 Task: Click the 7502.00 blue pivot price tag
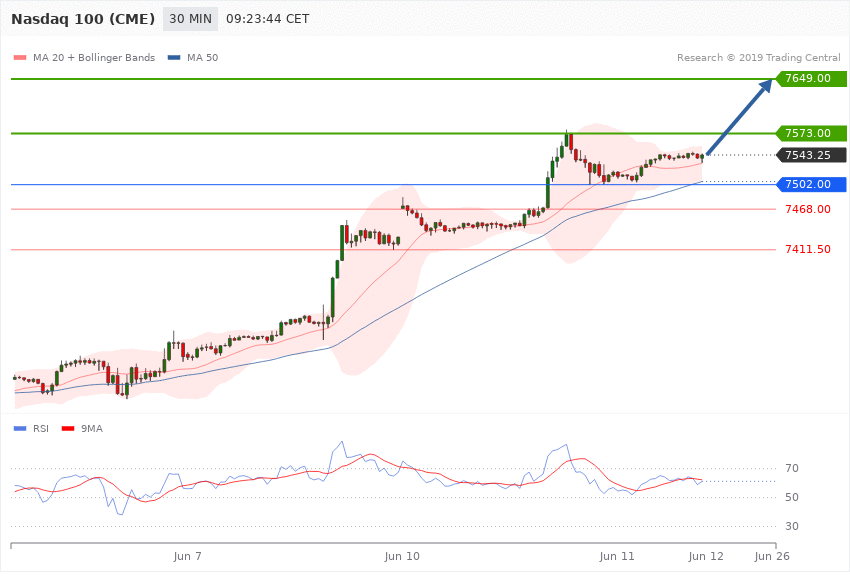click(811, 184)
